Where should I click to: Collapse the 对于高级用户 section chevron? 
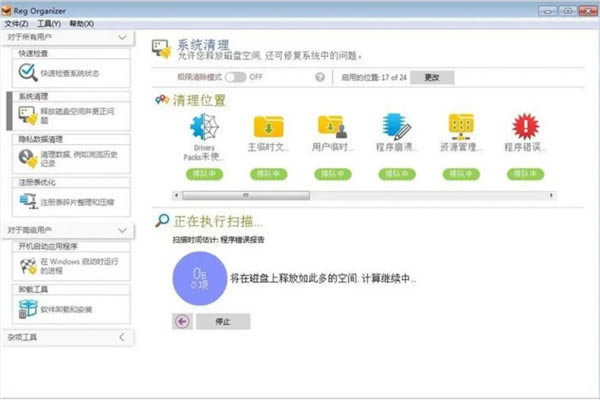pos(122,230)
